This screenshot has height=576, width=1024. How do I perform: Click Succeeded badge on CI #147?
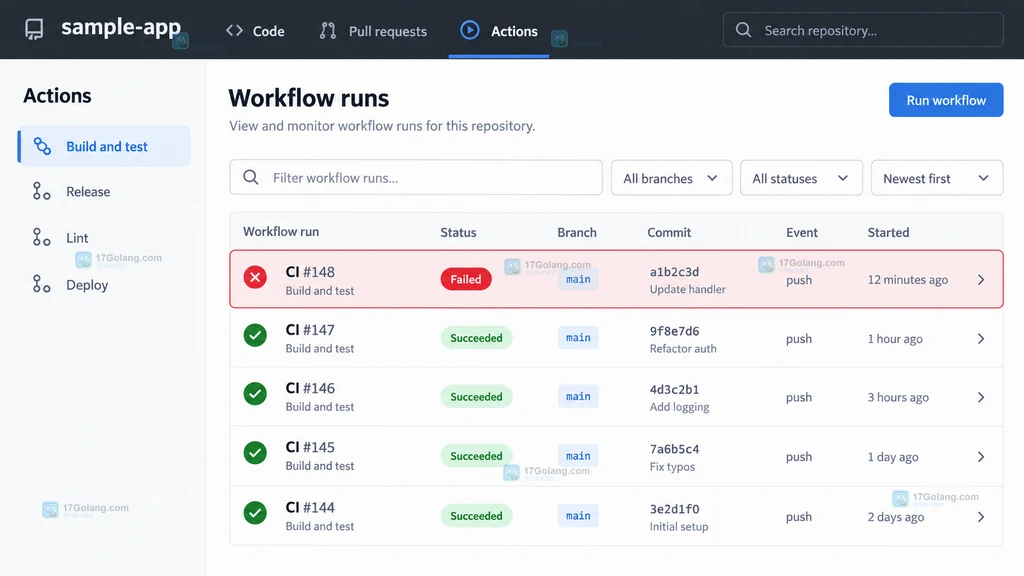coord(476,338)
